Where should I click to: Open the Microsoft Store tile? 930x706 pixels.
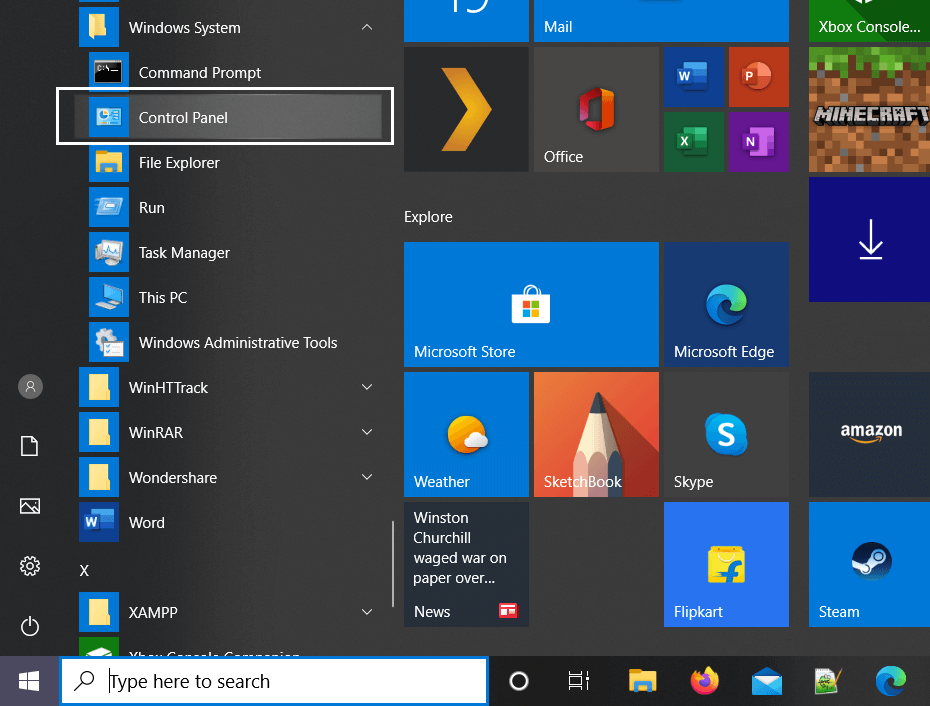[530, 305]
